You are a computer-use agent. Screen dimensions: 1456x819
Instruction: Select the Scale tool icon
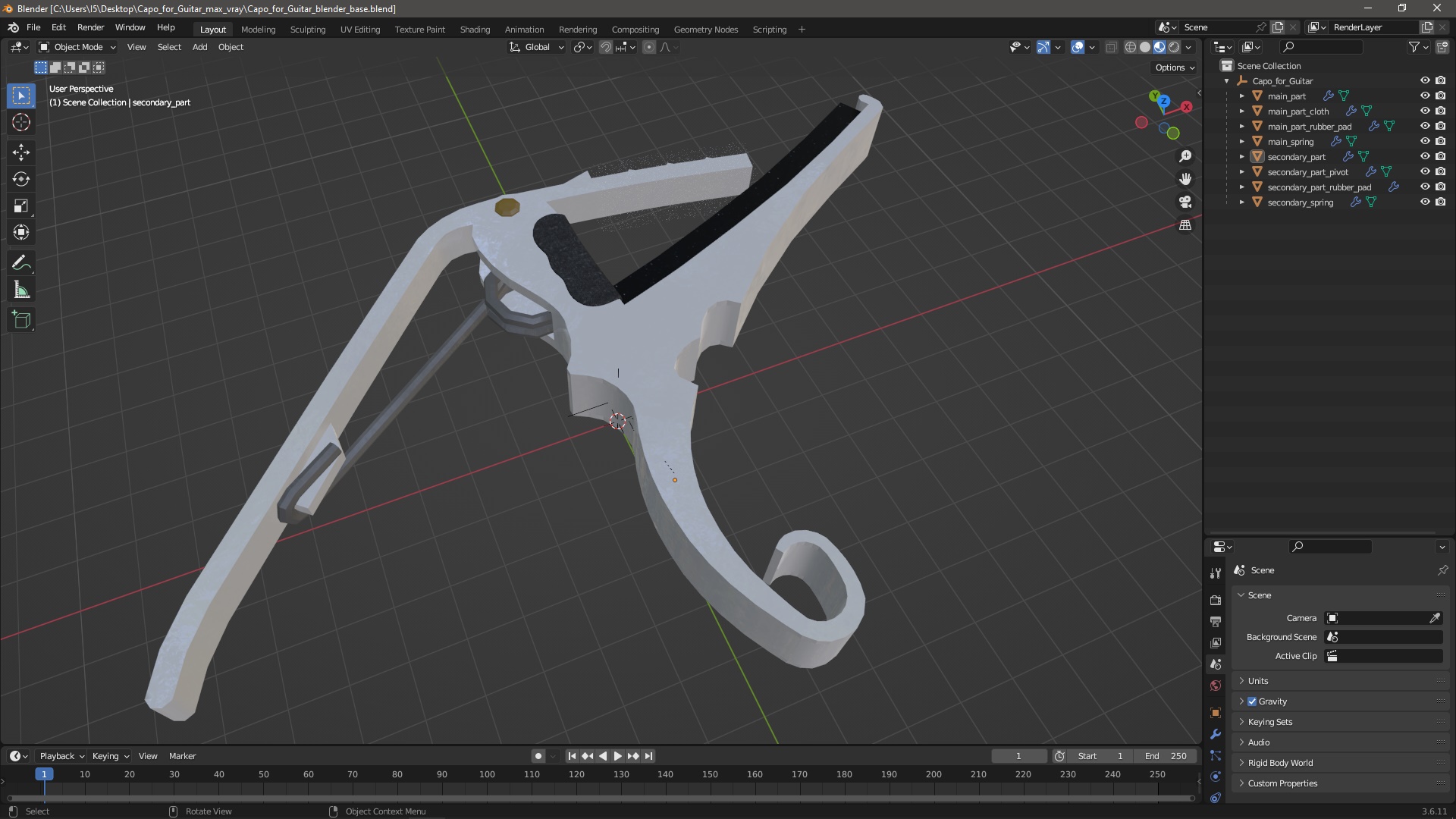[22, 207]
